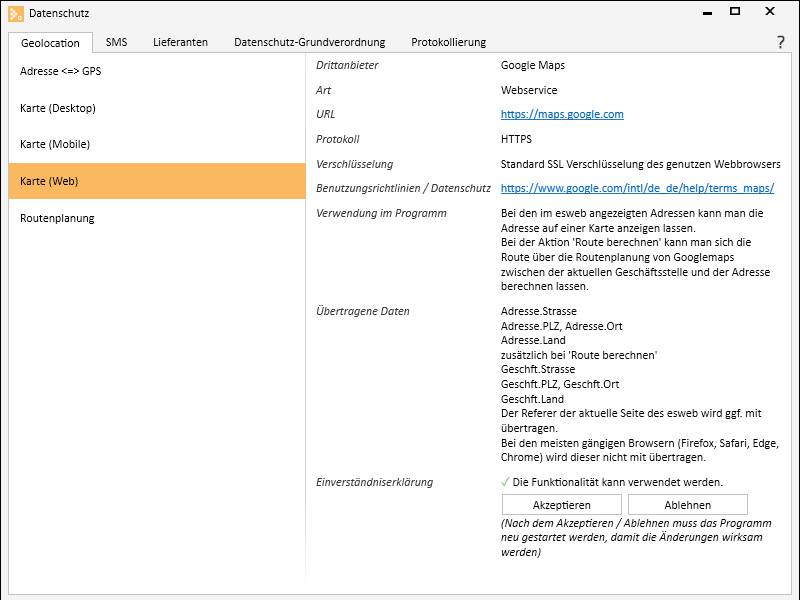The width and height of the screenshot is (800, 600).
Task: Click the 'Einverständniserklärung' label
Action: point(374,482)
